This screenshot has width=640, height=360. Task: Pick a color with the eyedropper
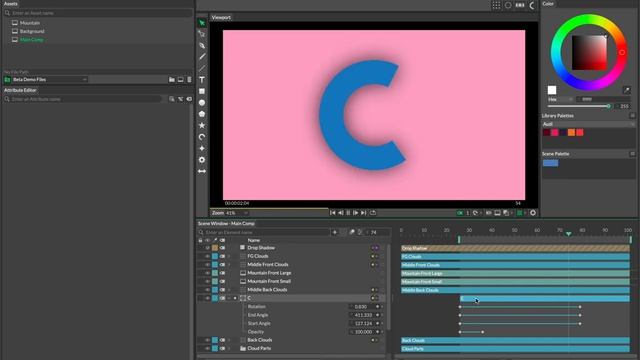(627, 90)
